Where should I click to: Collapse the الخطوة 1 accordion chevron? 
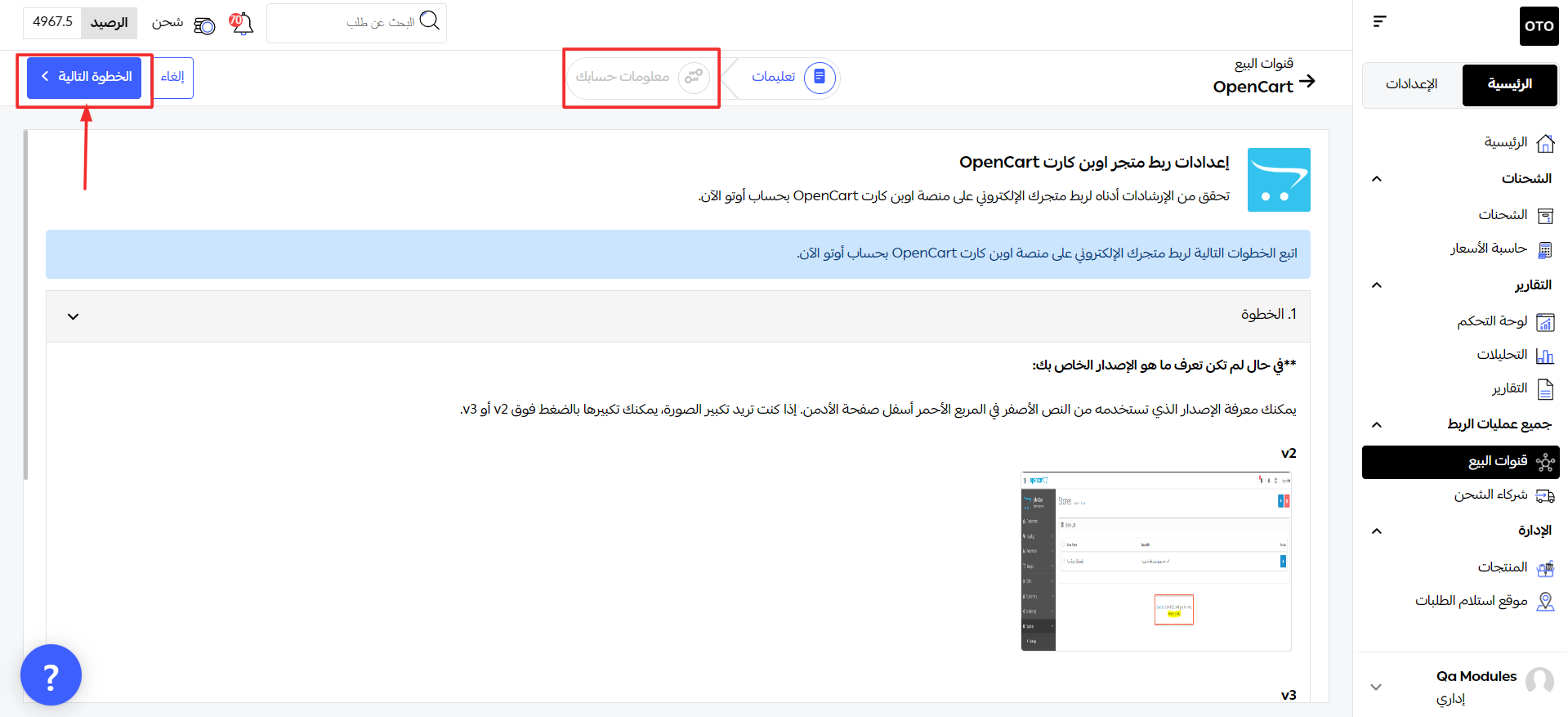(x=74, y=316)
